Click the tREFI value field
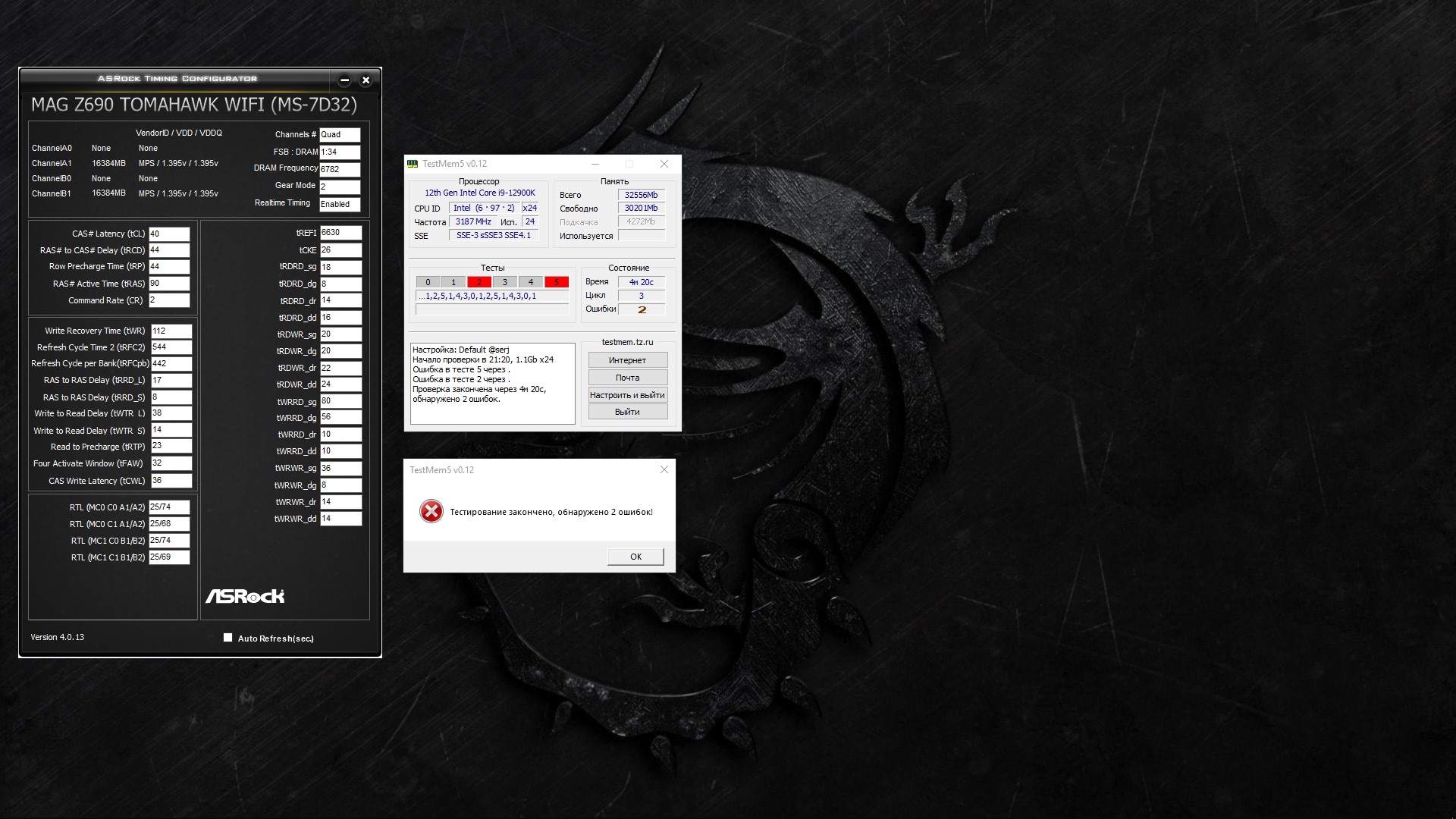This screenshot has width=1456, height=819. [340, 233]
